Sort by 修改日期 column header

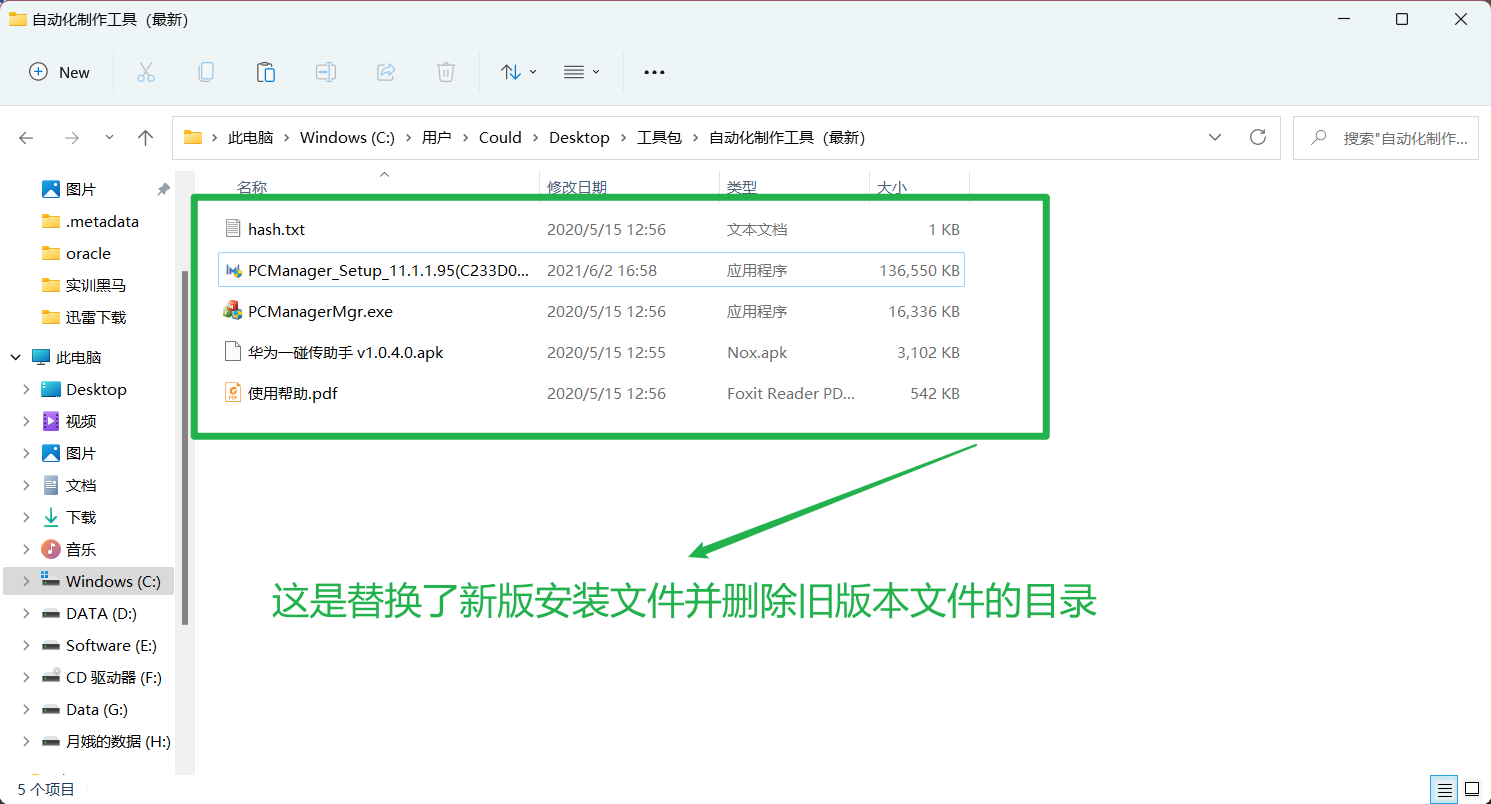[x=577, y=187]
